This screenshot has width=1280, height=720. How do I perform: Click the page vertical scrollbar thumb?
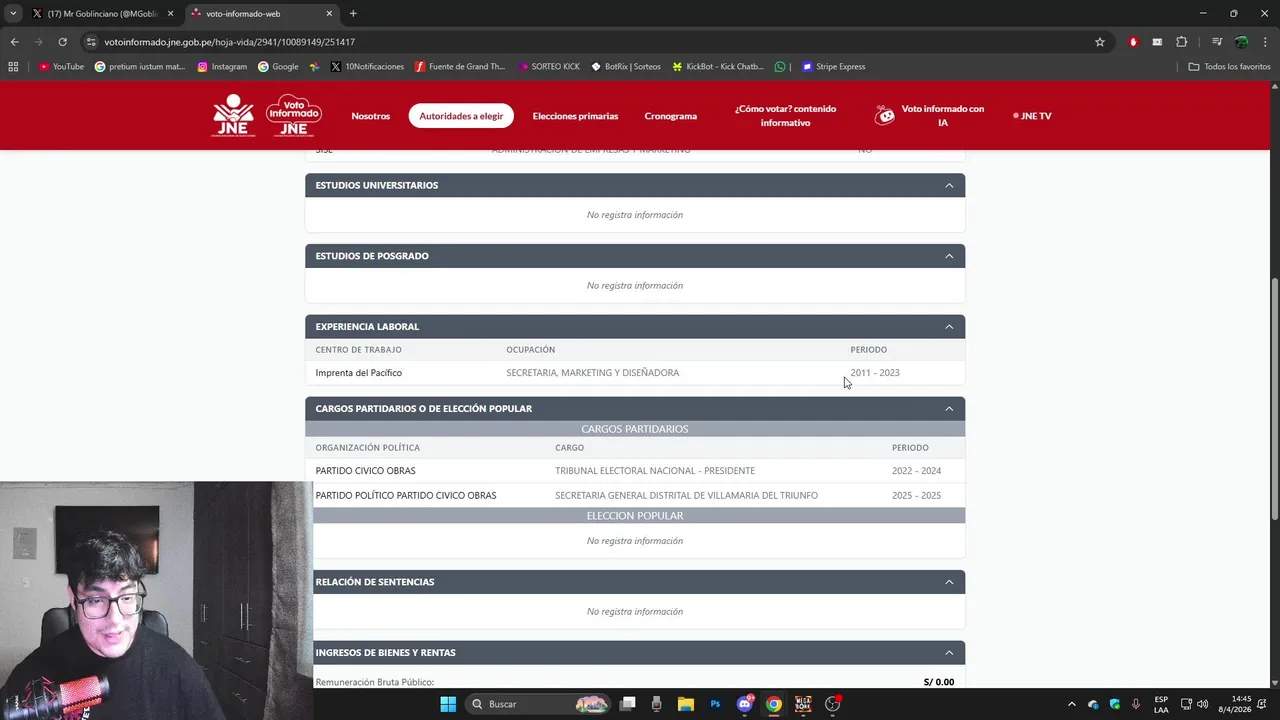pyautogui.click(x=1274, y=400)
